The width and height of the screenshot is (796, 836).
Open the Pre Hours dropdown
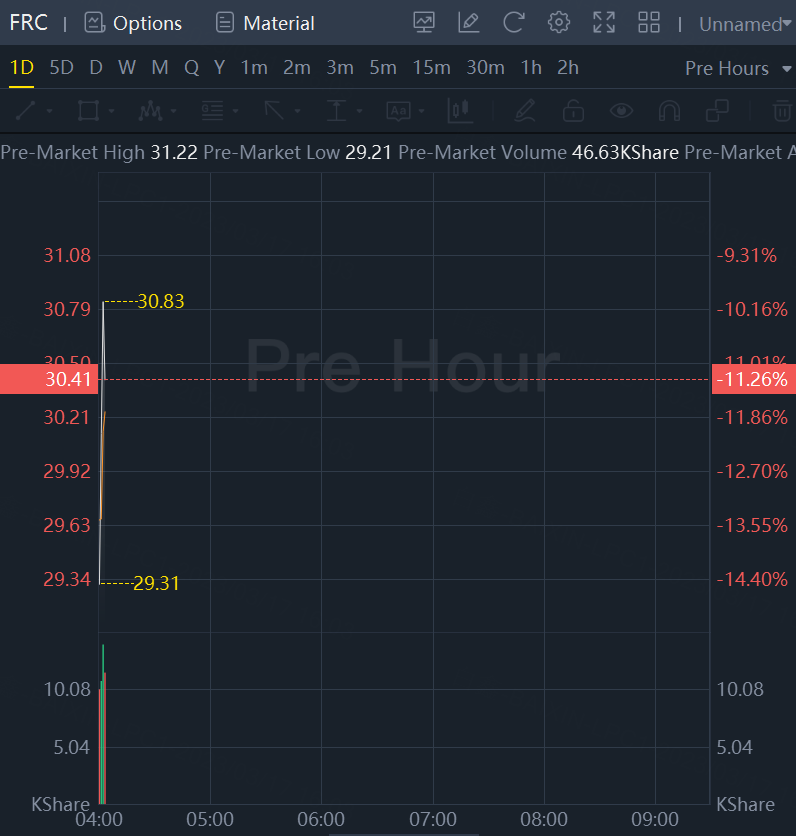pyautogui.click(x=726, y=68)
